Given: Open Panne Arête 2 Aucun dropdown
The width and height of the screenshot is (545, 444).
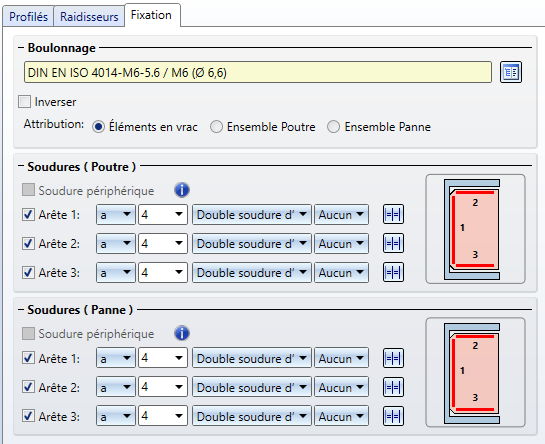Looking at the screenshot, I should pyautogui.click(x=341, y=387).
